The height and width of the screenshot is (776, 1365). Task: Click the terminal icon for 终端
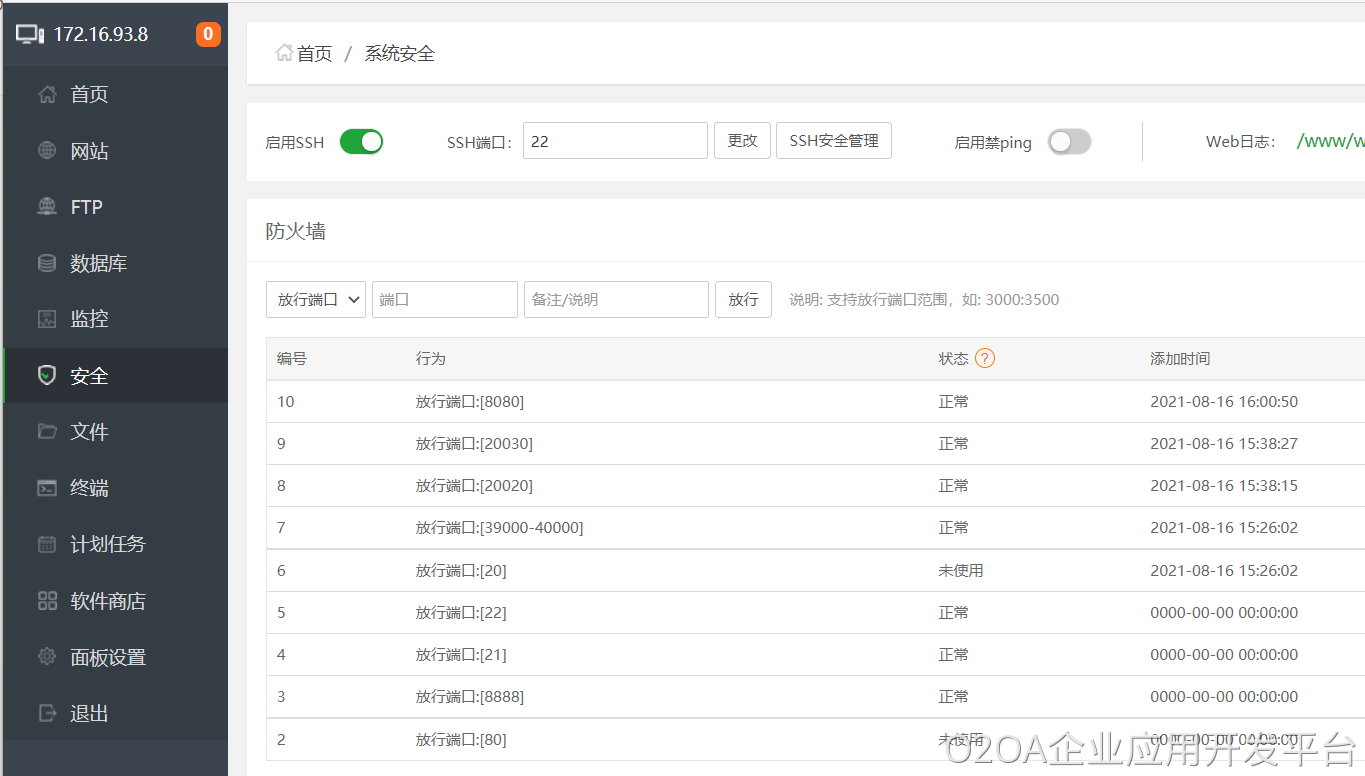47,488
